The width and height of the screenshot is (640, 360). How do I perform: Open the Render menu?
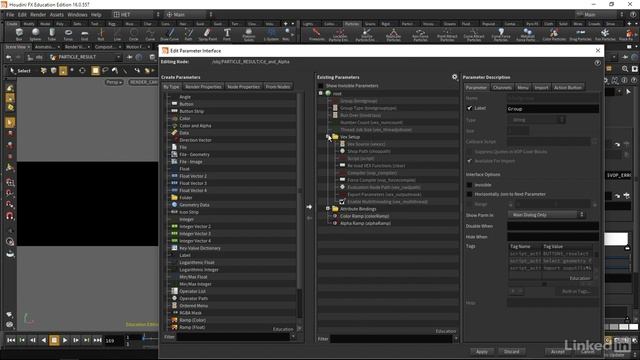(38, 14)
